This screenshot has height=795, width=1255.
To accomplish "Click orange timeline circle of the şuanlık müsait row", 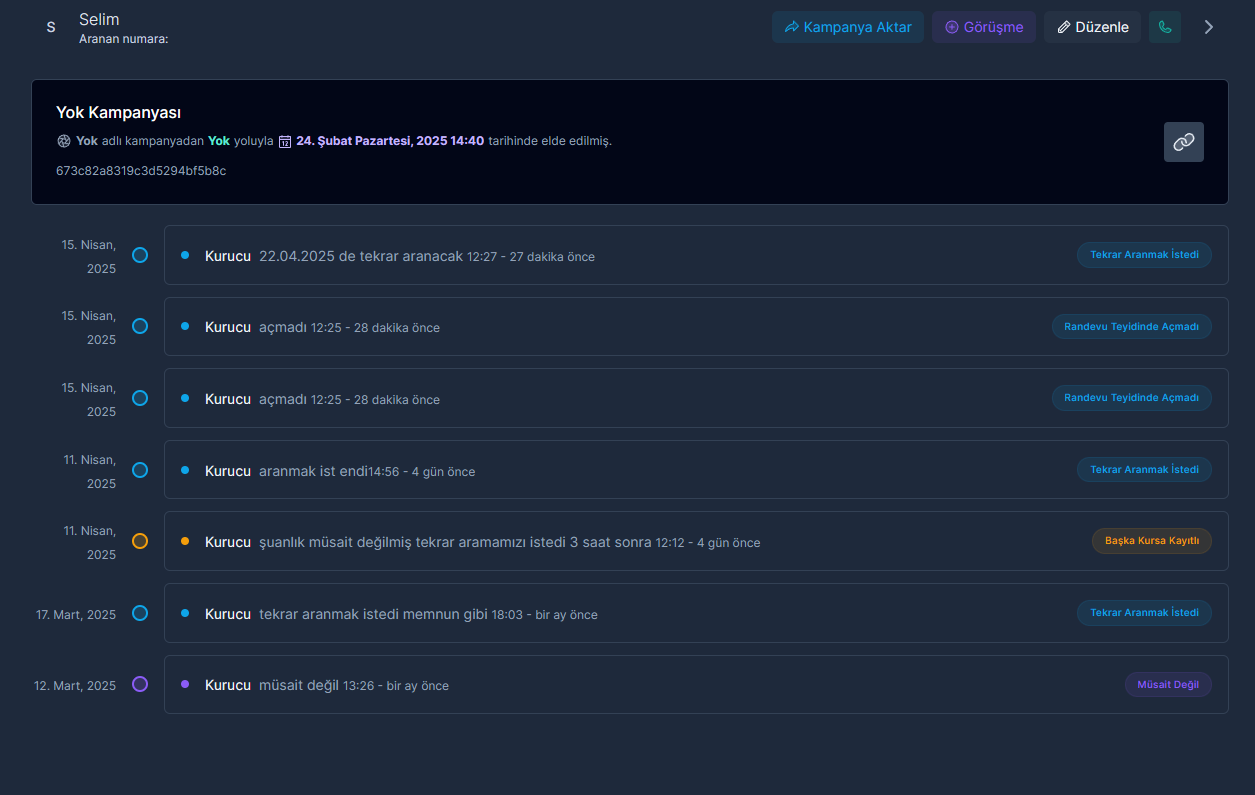I will click(x=140, y=541).
